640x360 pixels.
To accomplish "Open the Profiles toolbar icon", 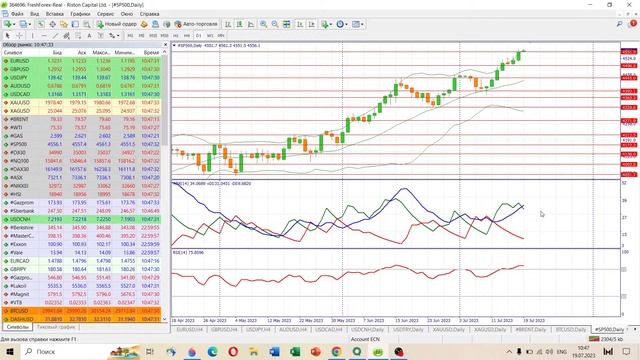I will point(23,24).
